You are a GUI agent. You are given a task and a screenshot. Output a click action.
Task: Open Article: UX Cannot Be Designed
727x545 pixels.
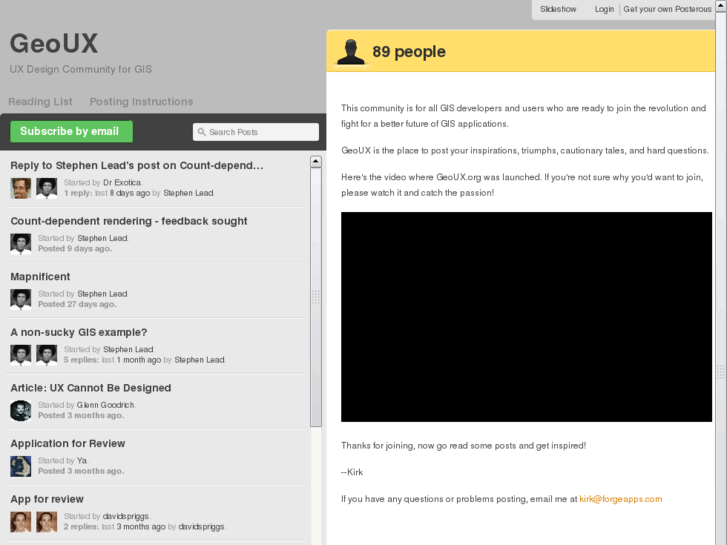click(x=91, y=388)
